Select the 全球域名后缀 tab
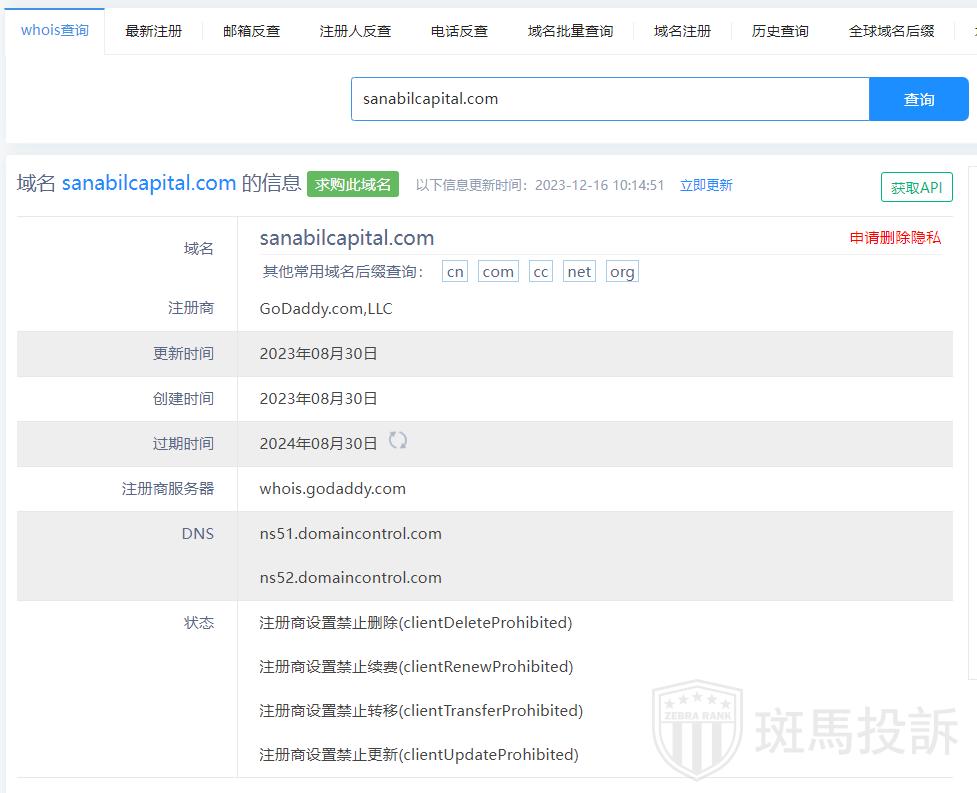Image resolution: width=977 pixels, height=793 pixels. 891,31
